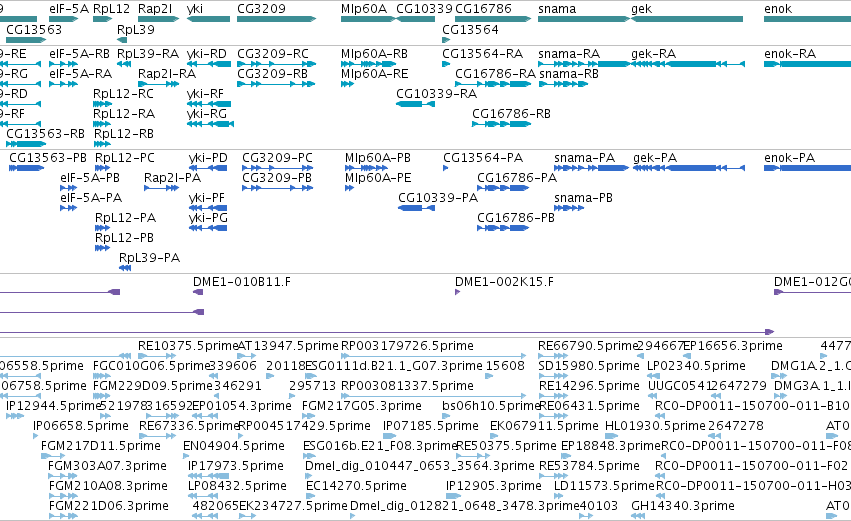
Task: Click EST label FGM217D11.5prime
Action: point(101,446)
